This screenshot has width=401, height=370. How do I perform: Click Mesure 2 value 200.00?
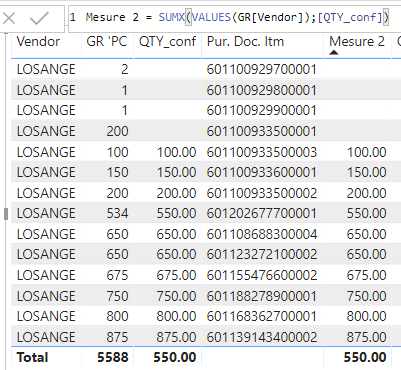tap(366, 193)
